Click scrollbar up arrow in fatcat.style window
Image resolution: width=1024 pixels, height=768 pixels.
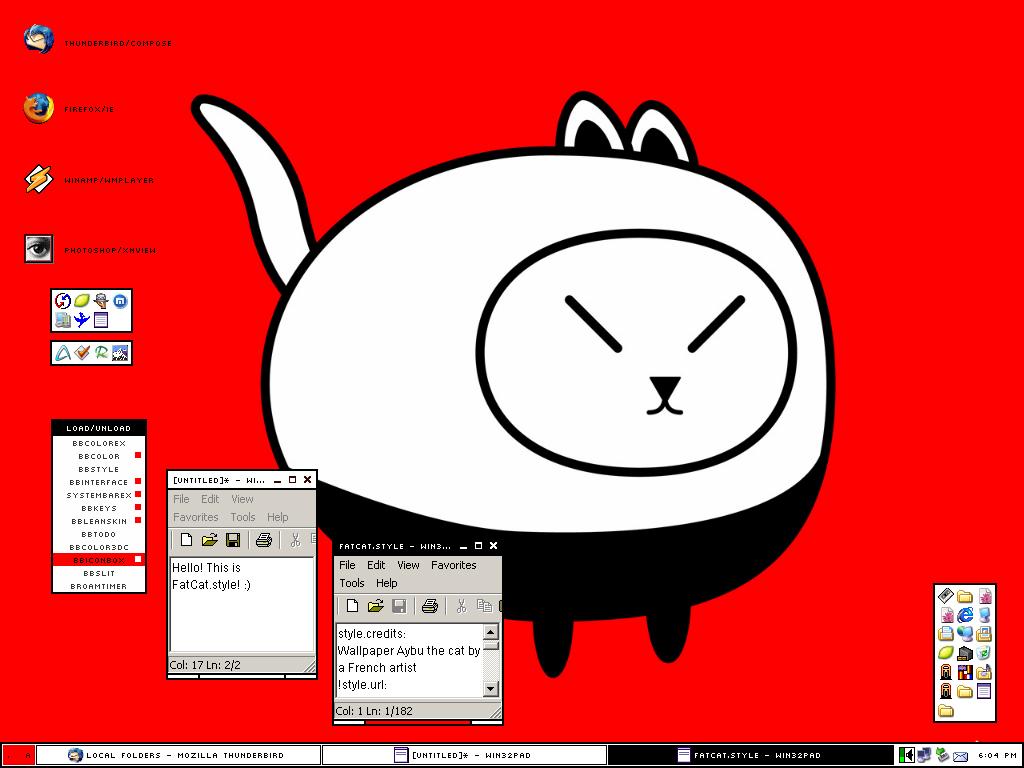490,632
